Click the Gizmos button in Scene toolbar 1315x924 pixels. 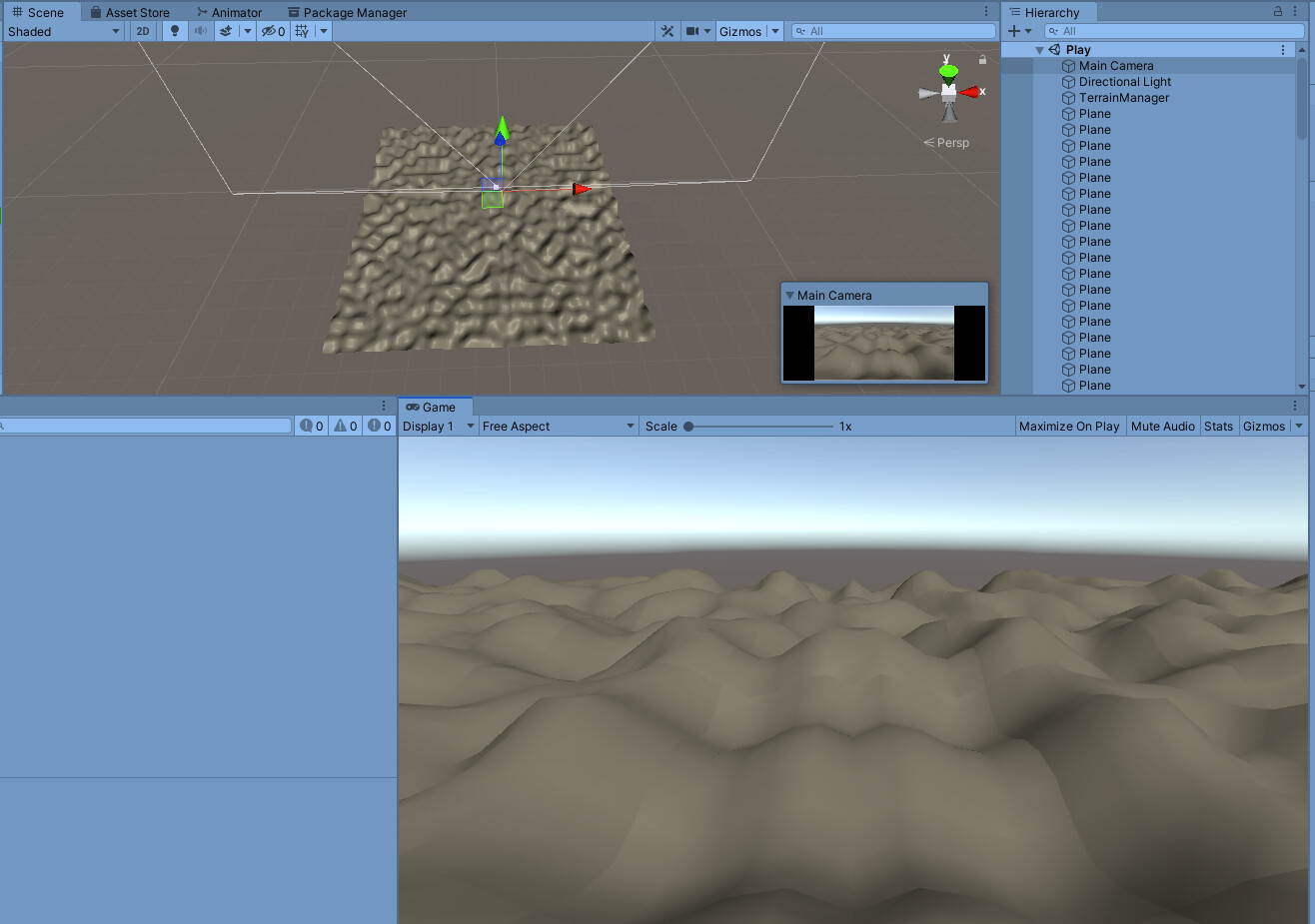tap(741, 31)
